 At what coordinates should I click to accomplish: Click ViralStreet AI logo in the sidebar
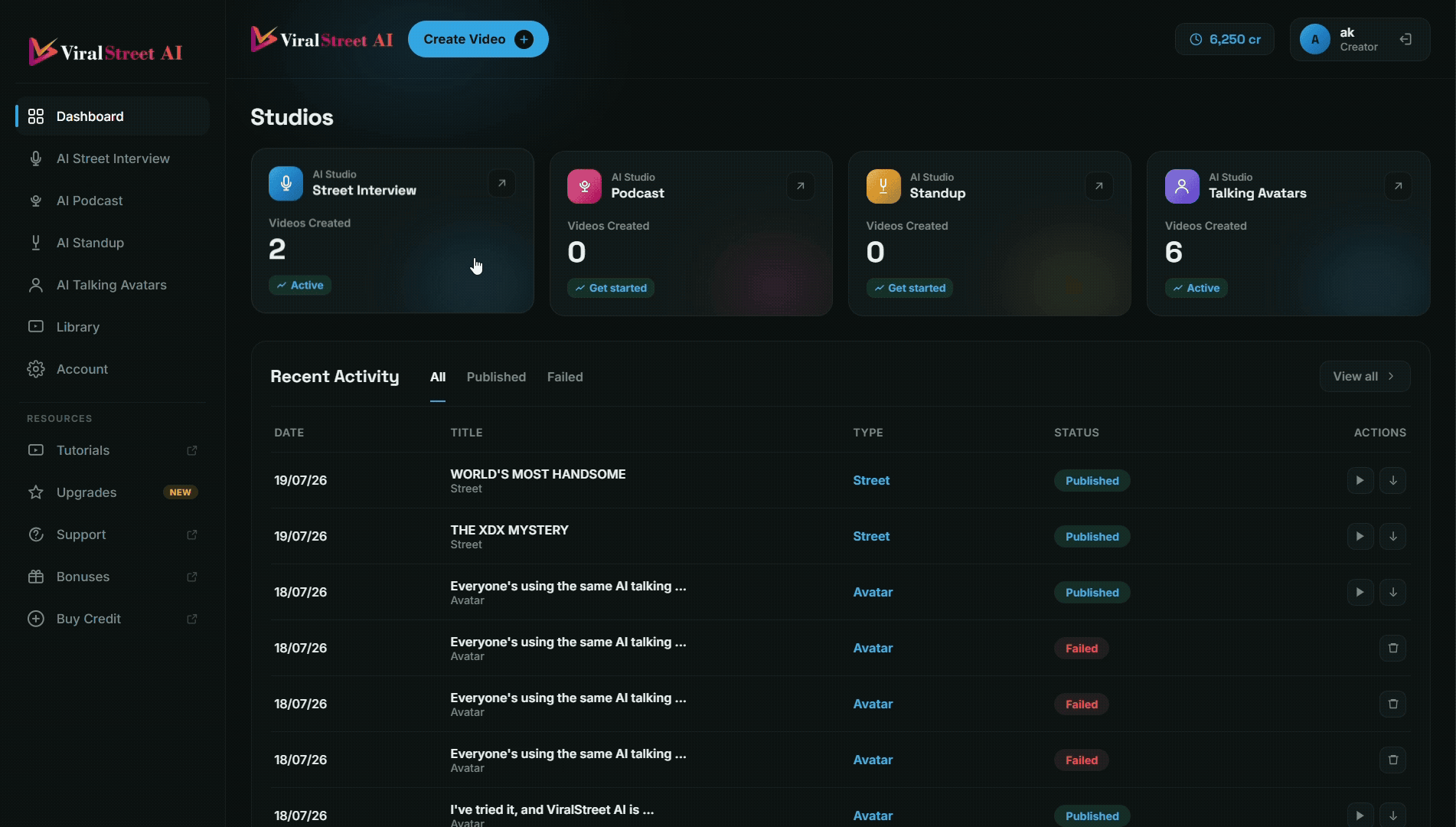point(106,52)
